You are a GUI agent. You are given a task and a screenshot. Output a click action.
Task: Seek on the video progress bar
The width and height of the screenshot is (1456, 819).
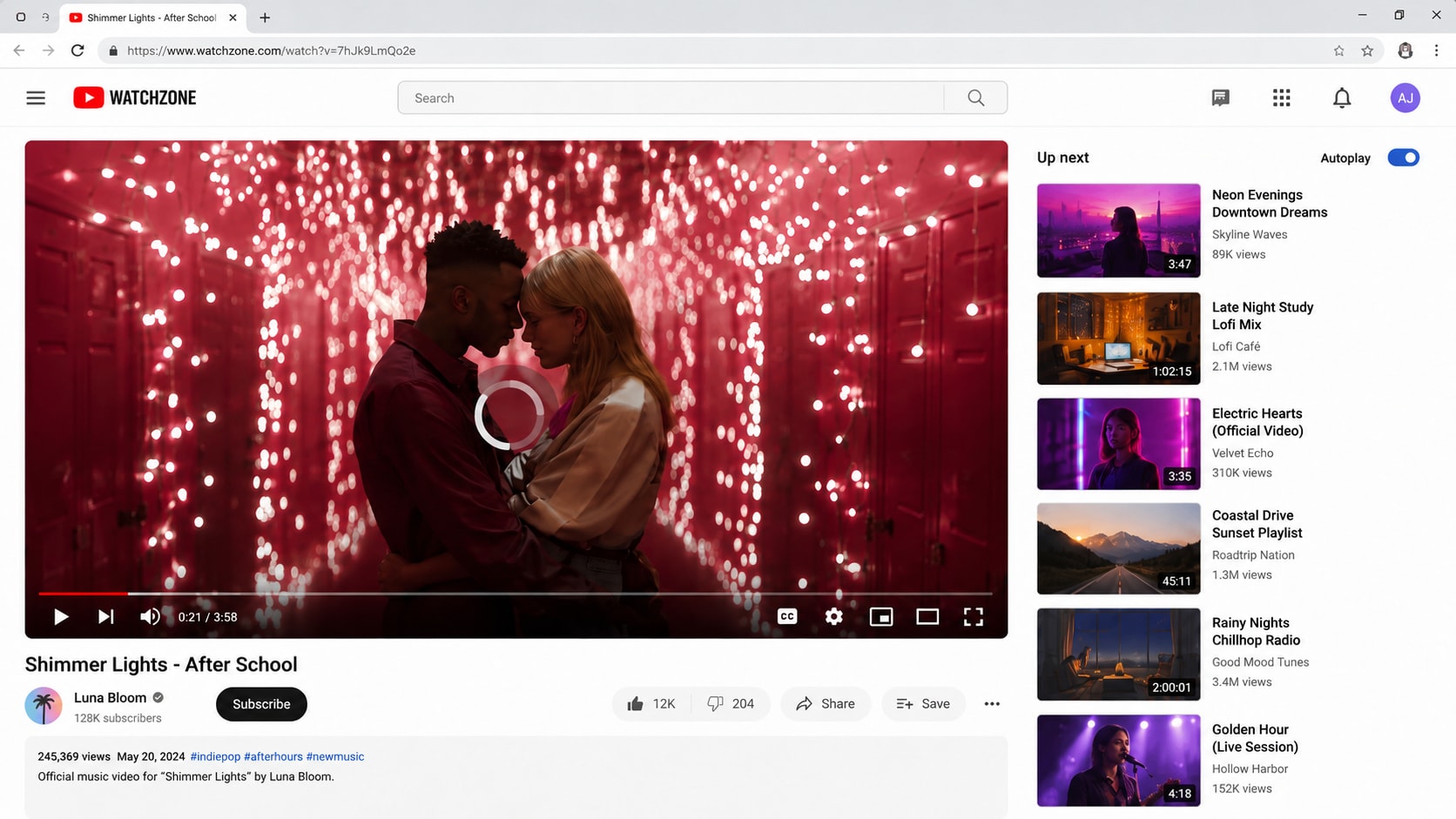pyautogui.click(x=516, y=593)
